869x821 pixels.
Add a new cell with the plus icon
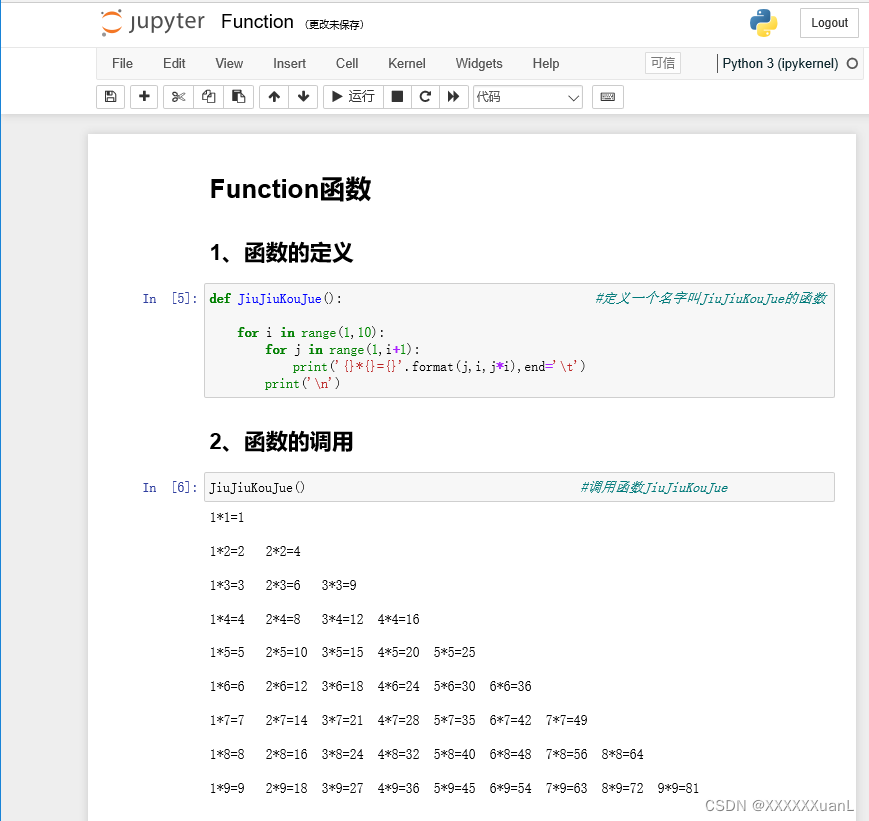tap(143, 96)
